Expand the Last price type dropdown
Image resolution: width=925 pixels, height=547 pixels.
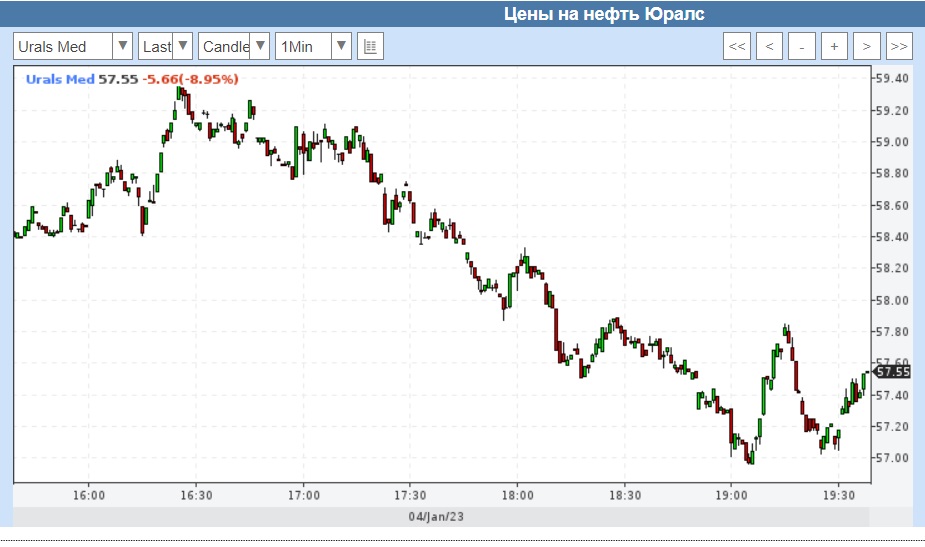tap(166, 46)
